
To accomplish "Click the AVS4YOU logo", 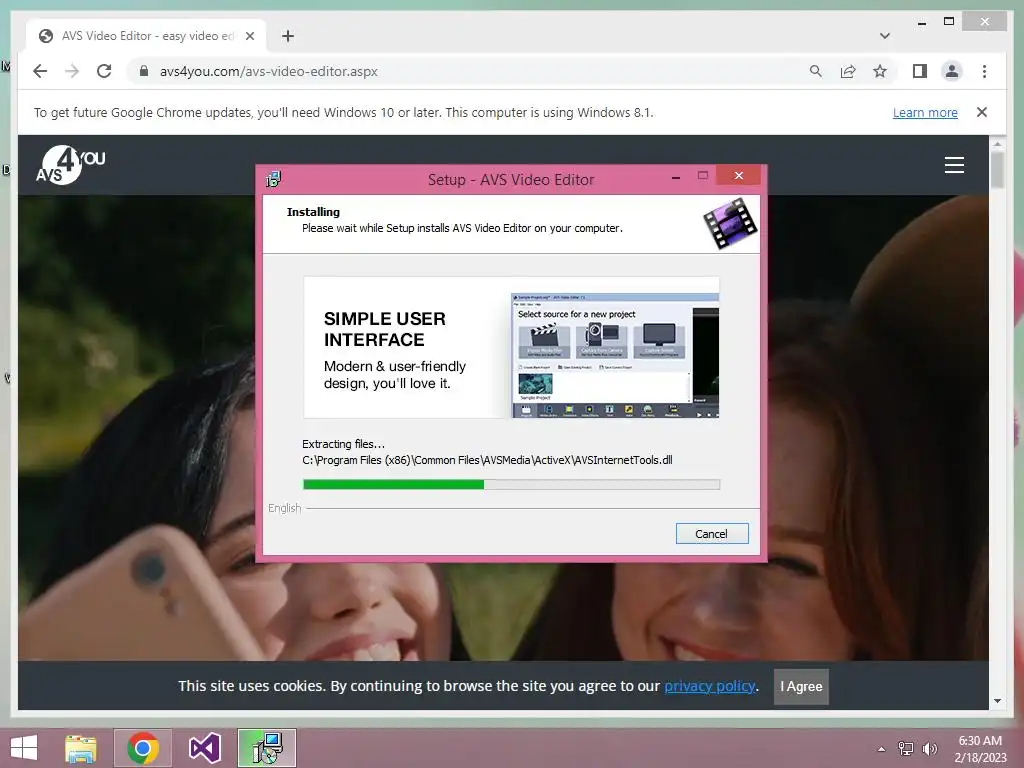I will tap(71, 165).
